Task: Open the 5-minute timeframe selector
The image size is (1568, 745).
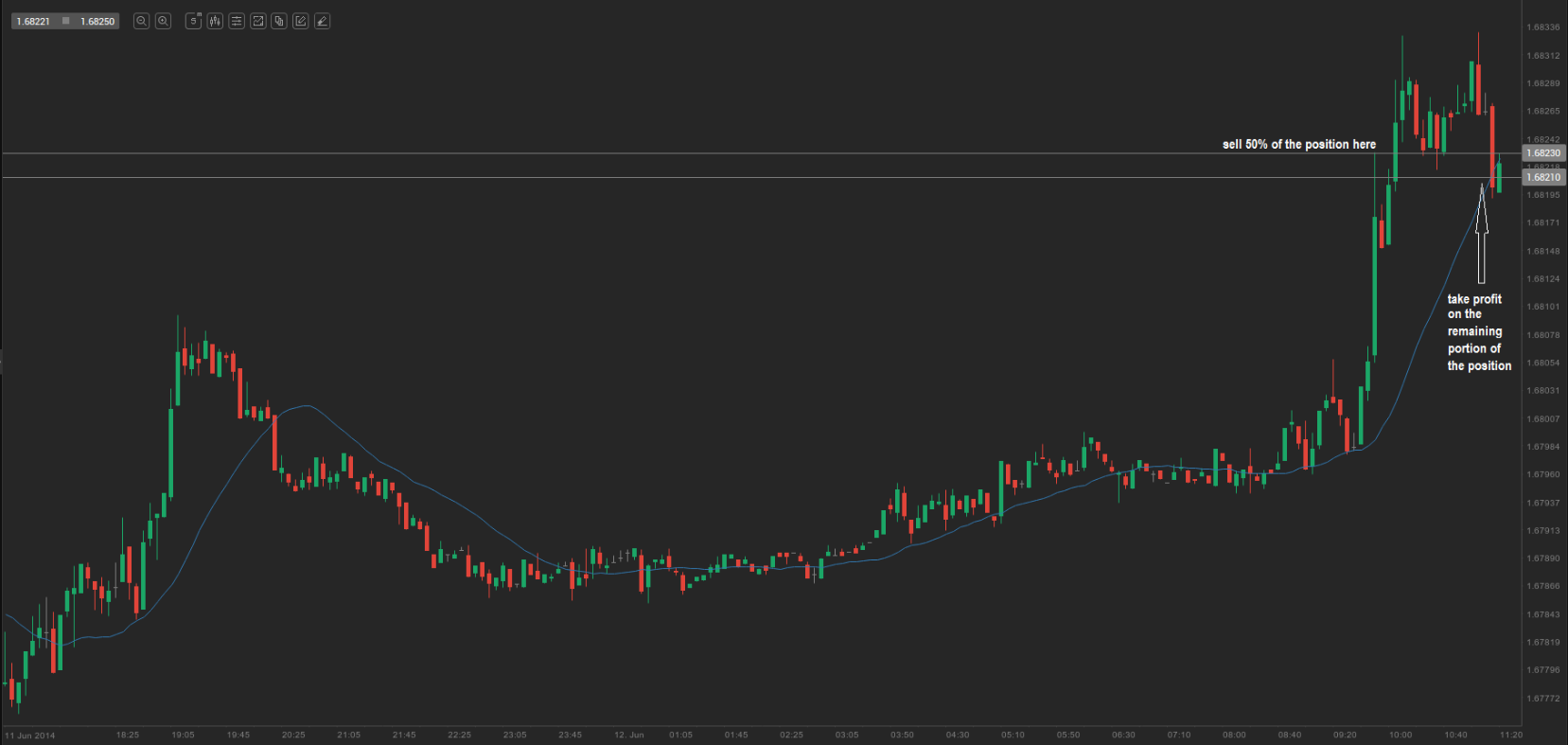Action: pyautogui.click(x=194, y=21)
